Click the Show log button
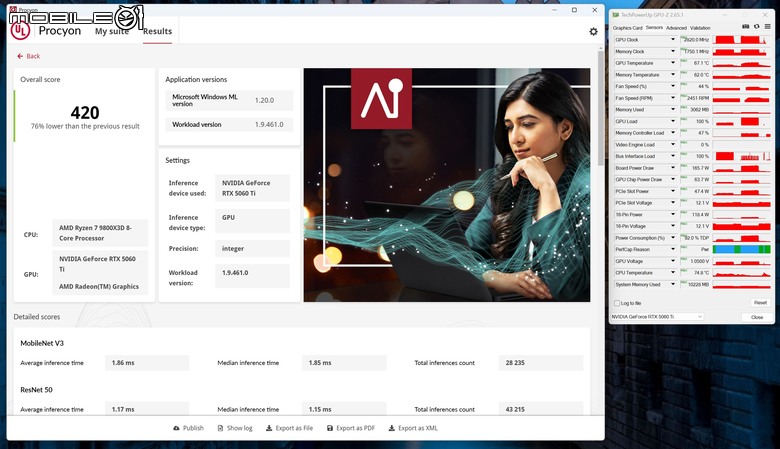The width and height of the screenshot is (780, 449). 235,428
